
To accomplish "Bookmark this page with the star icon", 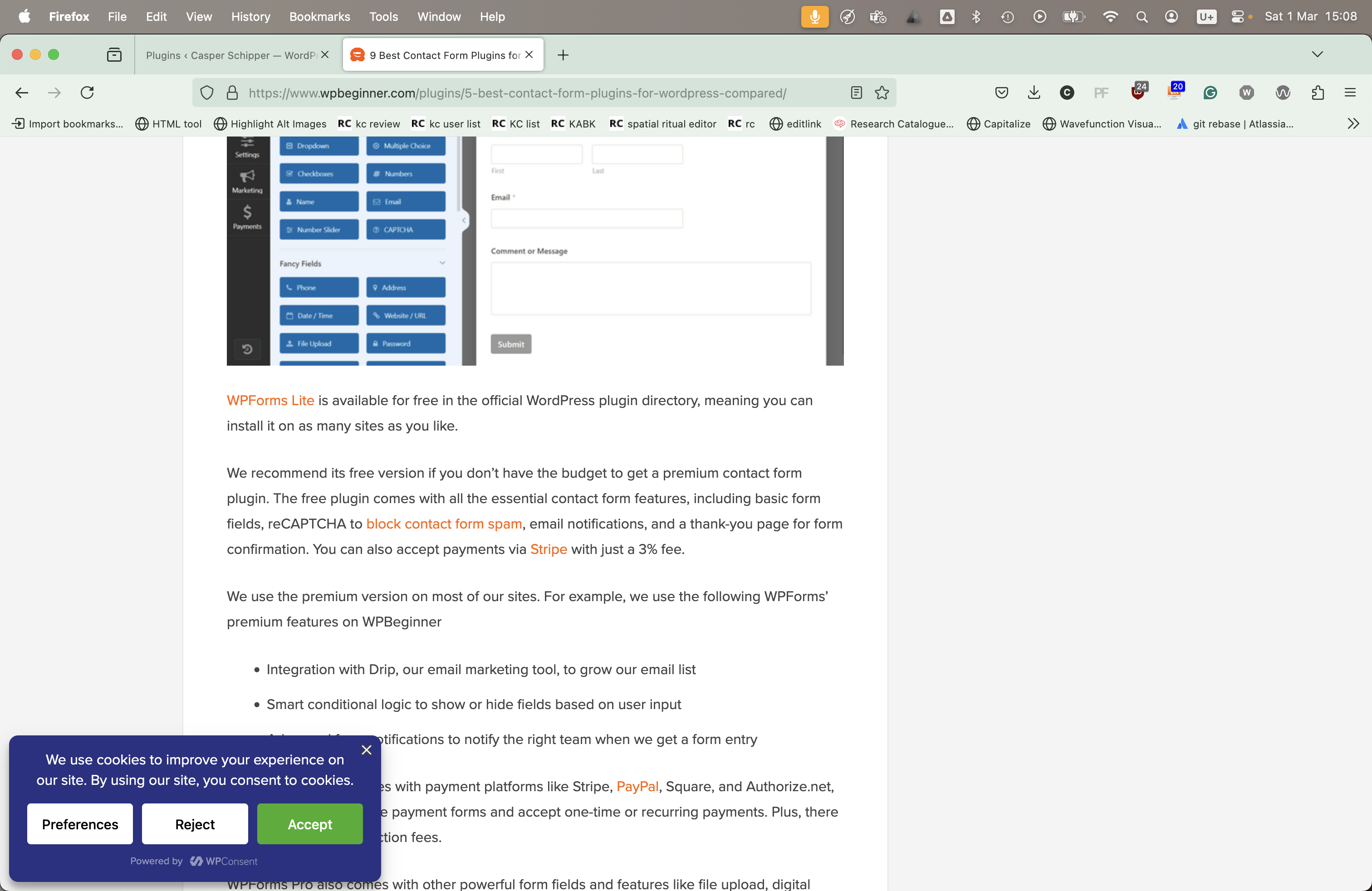I will pyautogui.click(x=882, y=93).
